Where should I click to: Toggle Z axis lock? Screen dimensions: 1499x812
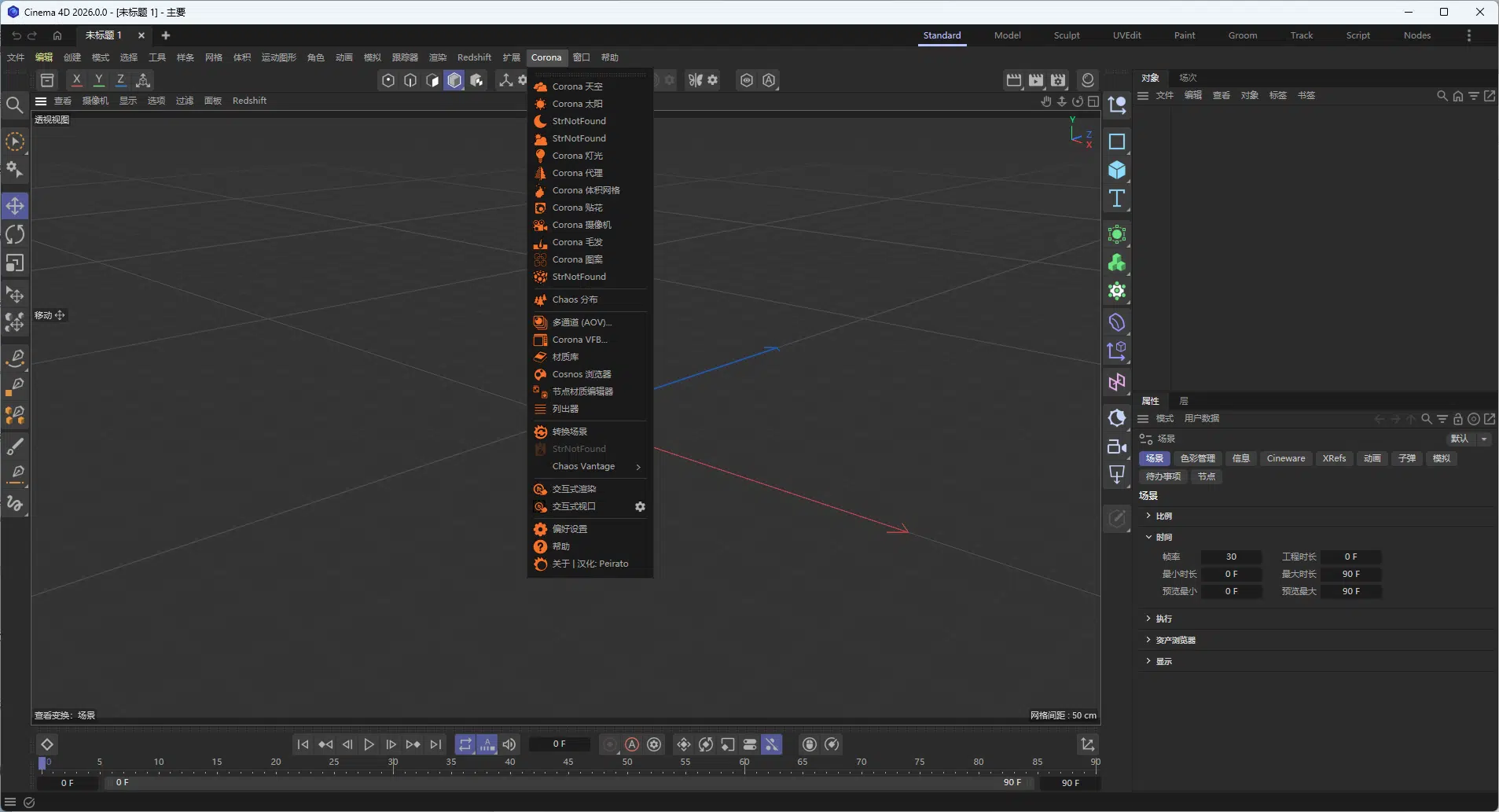coord(120,80)
